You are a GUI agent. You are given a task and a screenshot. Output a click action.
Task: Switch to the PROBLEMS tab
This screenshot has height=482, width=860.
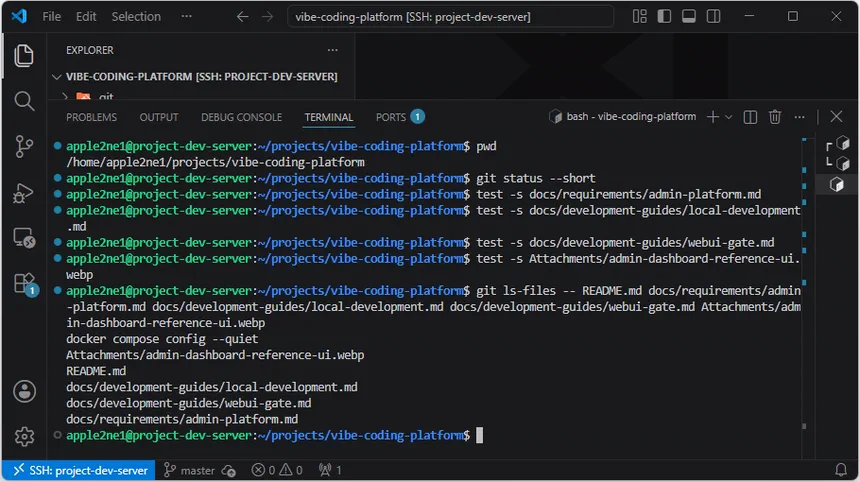(92, 117)
